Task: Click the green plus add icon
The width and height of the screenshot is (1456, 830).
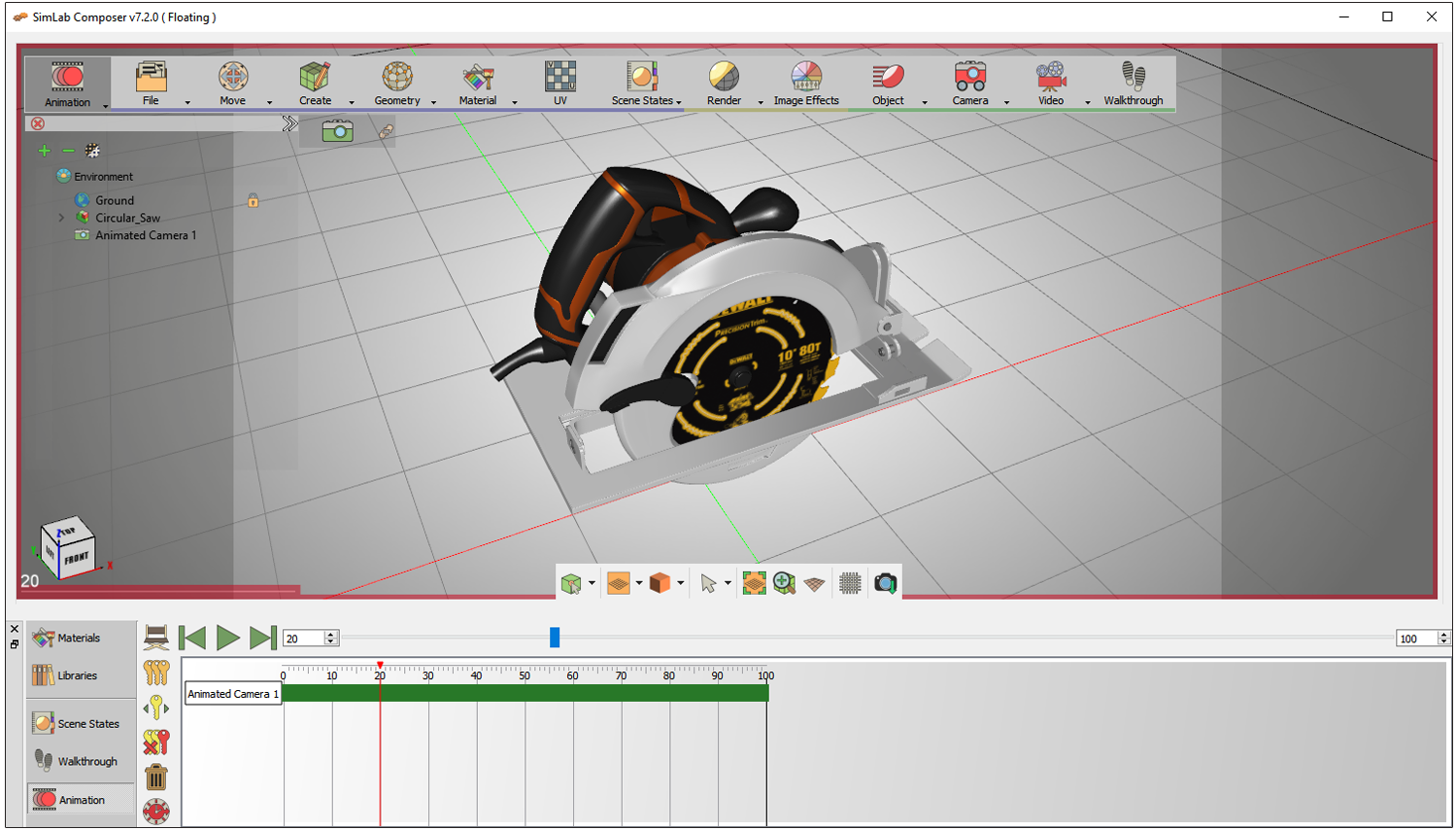Action: (44, 151)
